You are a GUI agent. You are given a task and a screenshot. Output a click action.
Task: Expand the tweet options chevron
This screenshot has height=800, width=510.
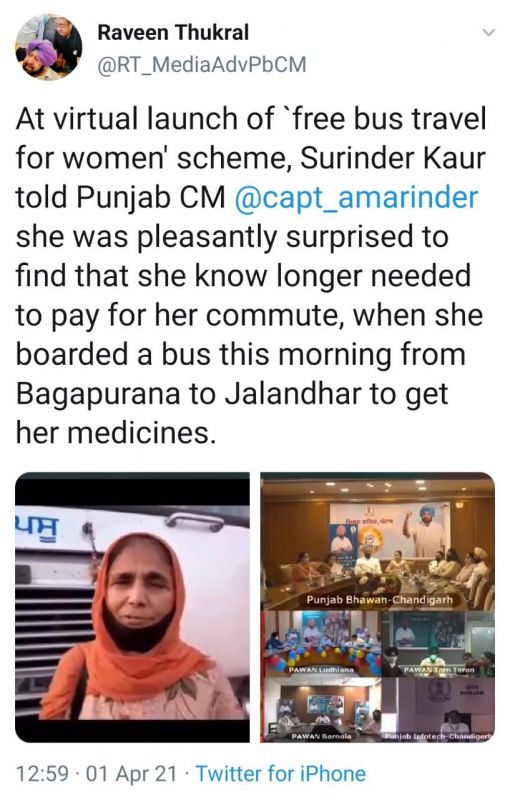pos(489,33)
